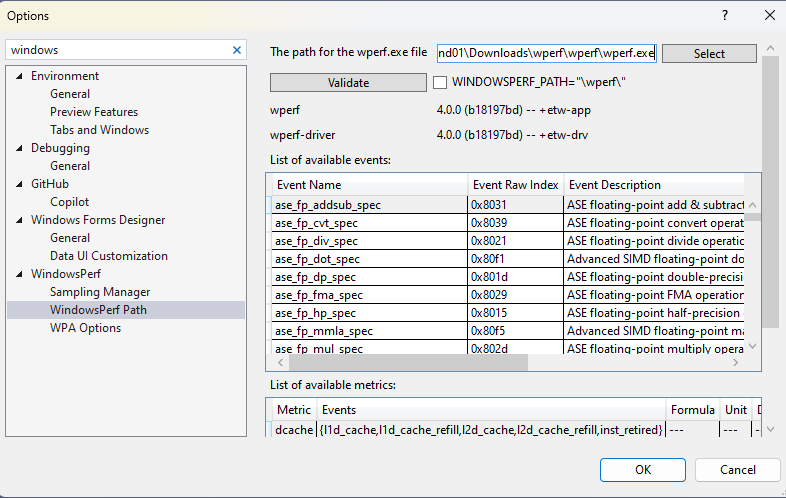The height and width of the screenshot is (498, 786).
Task: Collapse the GitHub tree node
Action: click(20, 184)
